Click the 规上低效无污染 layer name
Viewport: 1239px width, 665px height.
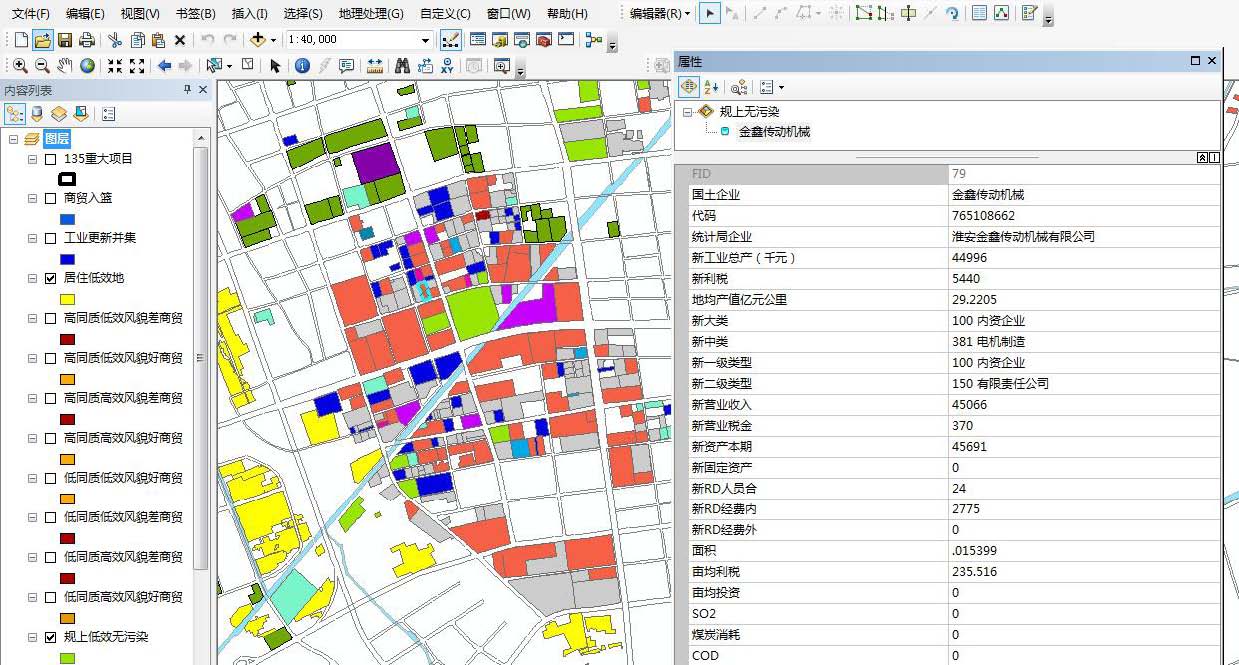106,637
